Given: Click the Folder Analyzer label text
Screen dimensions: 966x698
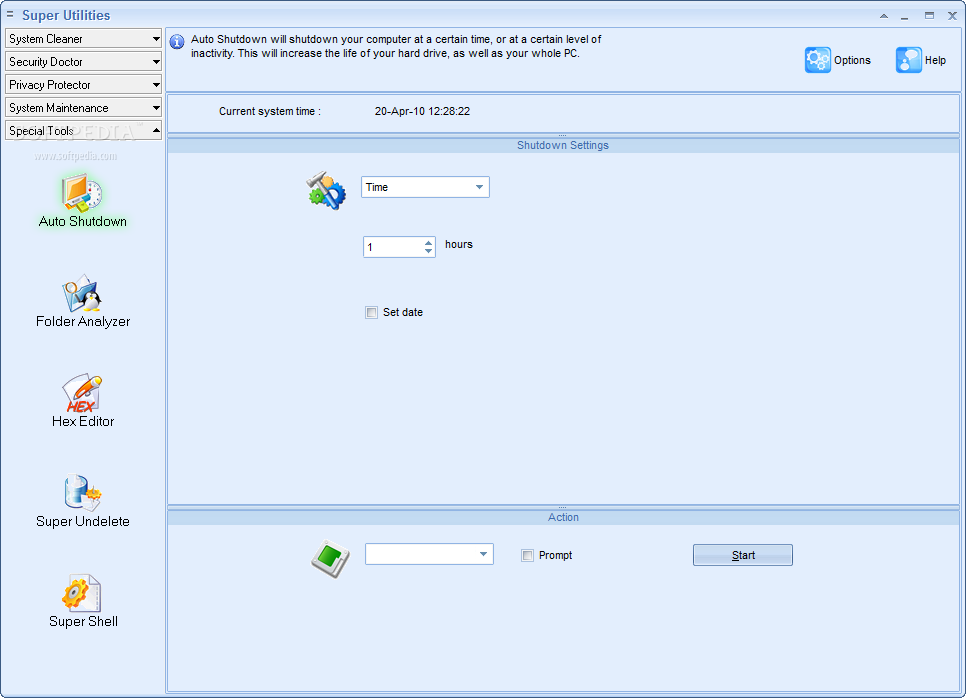Looking at the screenshot, I should click(x=83, y=322).
